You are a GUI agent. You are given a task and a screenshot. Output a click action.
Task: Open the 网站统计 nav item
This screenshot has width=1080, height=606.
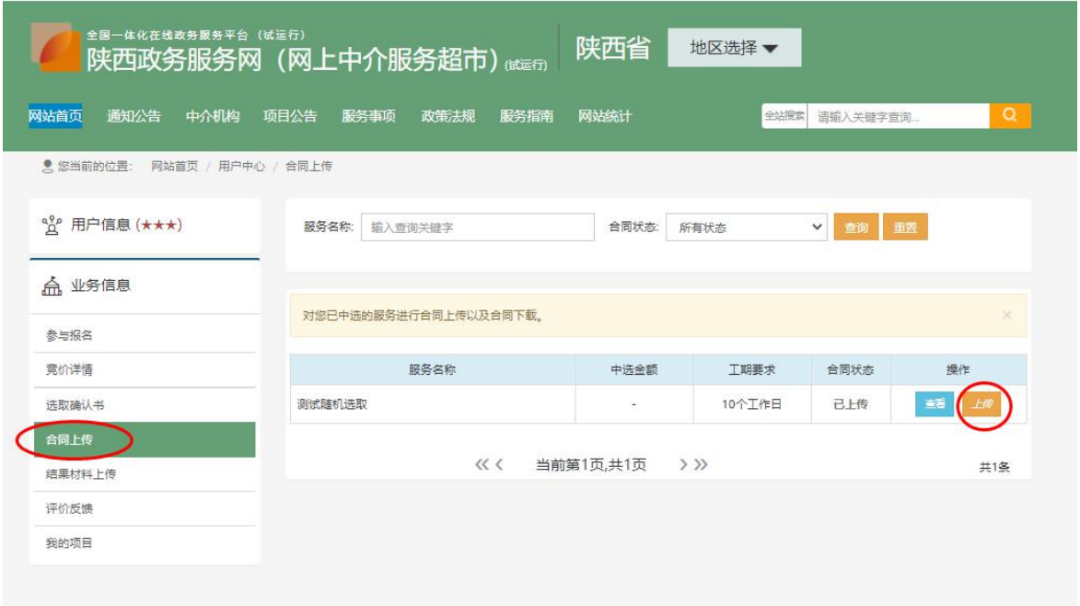click(x=605, y=116)
